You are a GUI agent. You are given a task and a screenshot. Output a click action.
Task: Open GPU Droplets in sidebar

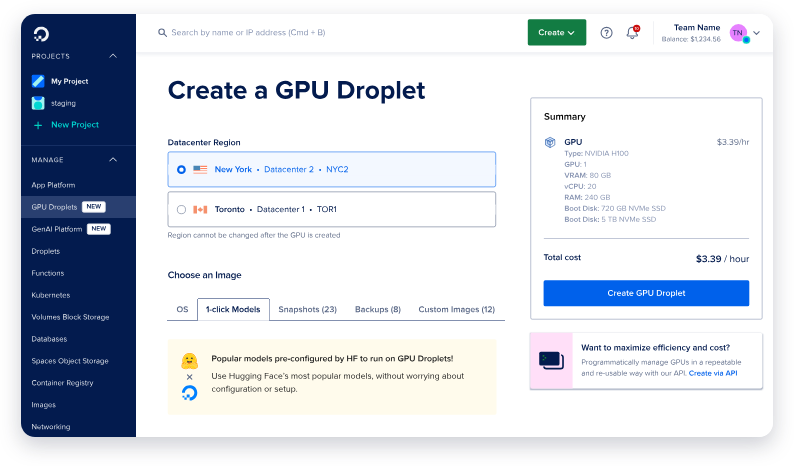[54, 207]
